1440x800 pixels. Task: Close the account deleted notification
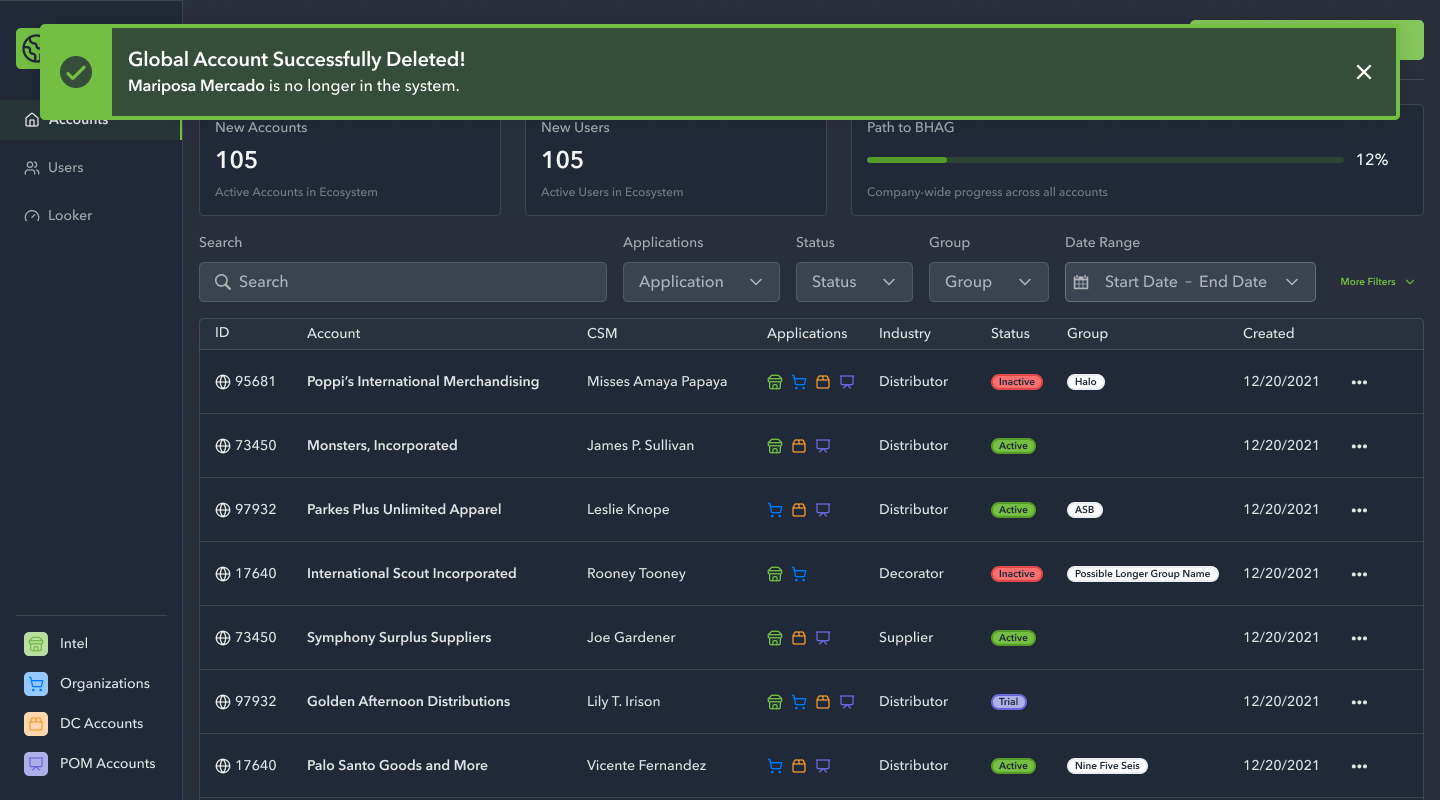click(1363, 72)
